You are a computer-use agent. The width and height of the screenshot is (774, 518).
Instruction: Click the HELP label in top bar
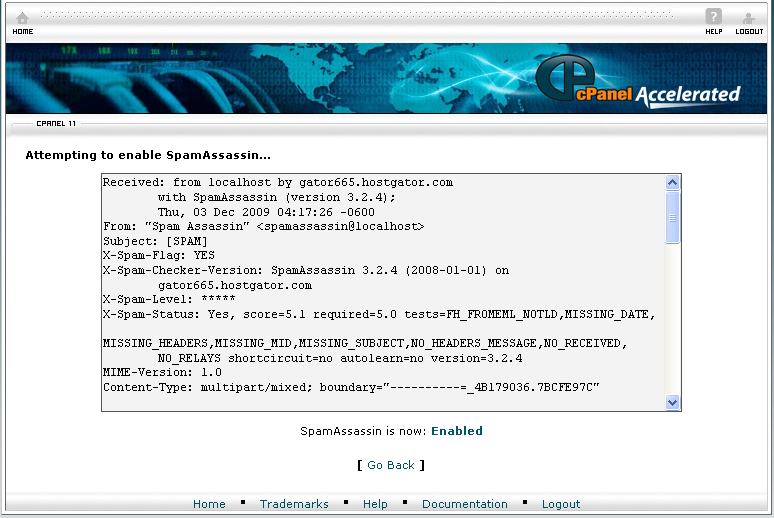tap(714, 32)
